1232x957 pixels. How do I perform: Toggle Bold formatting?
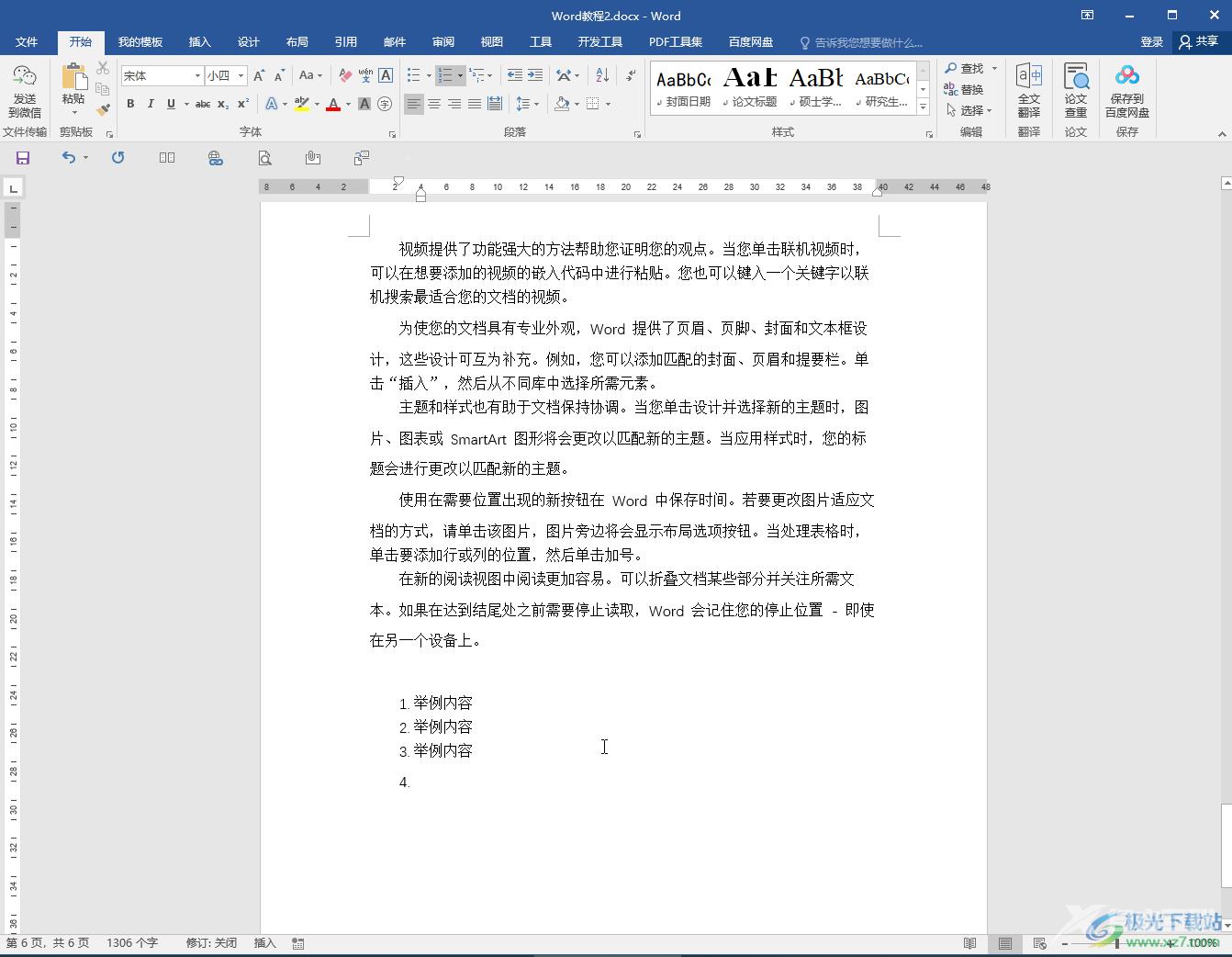[x=130, y=104]
